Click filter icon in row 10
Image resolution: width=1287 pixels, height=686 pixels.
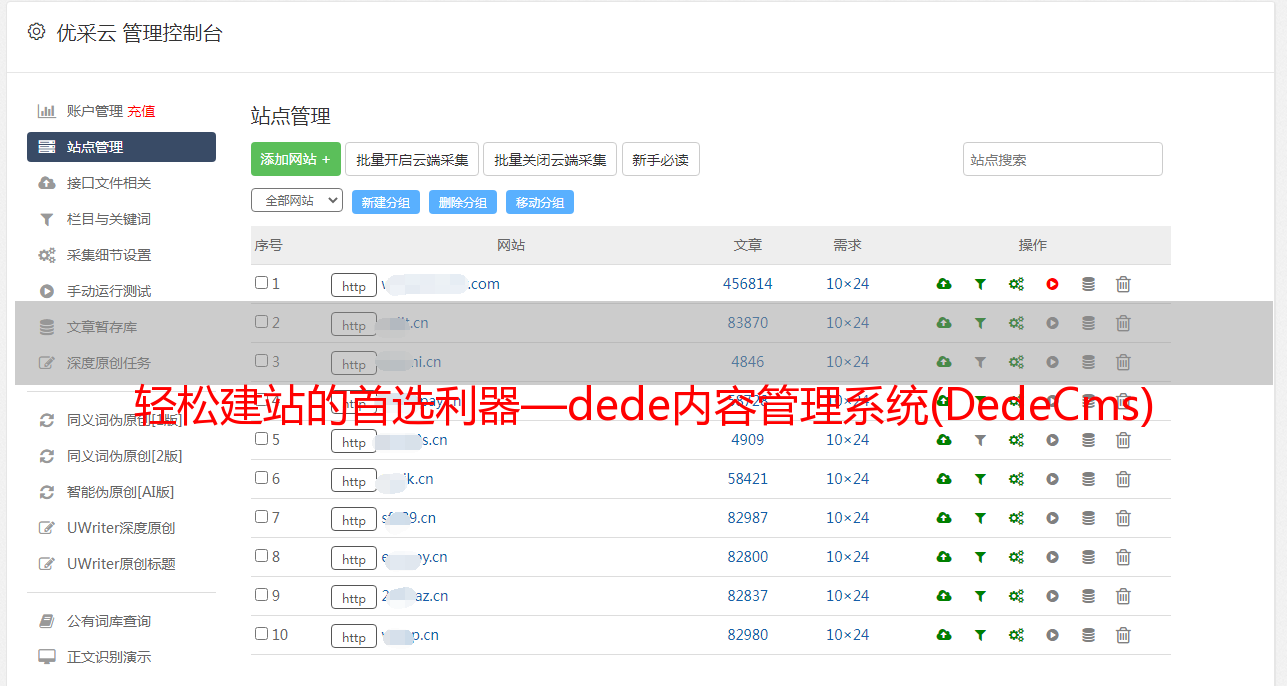pyautogui.click(x=980, y=635)
